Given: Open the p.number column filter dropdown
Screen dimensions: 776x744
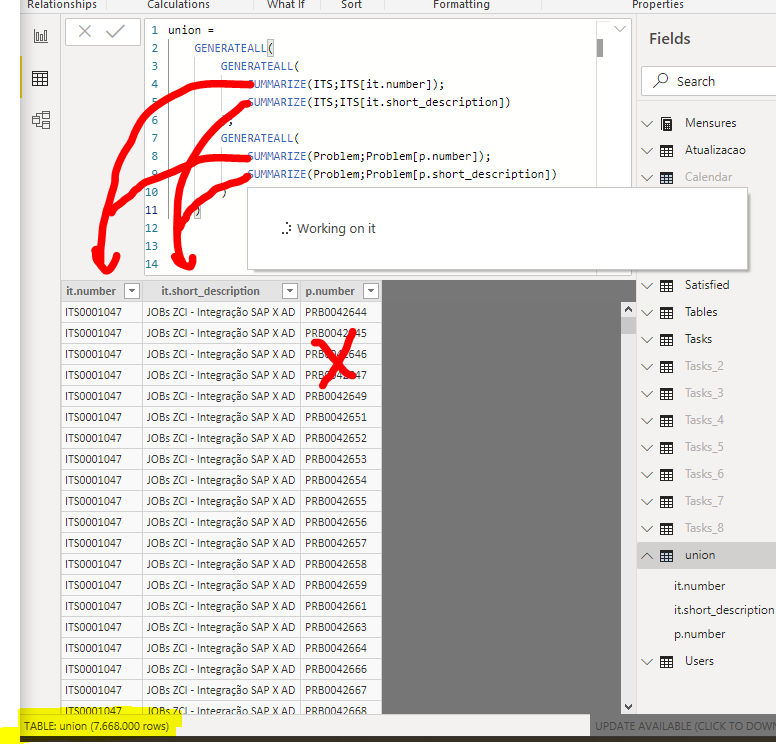Looking at the screenshot, I should [x=371, y=291].
